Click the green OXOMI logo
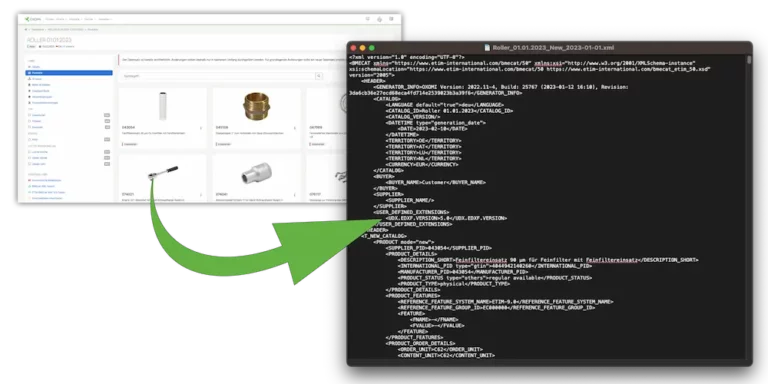 point(33,19)
